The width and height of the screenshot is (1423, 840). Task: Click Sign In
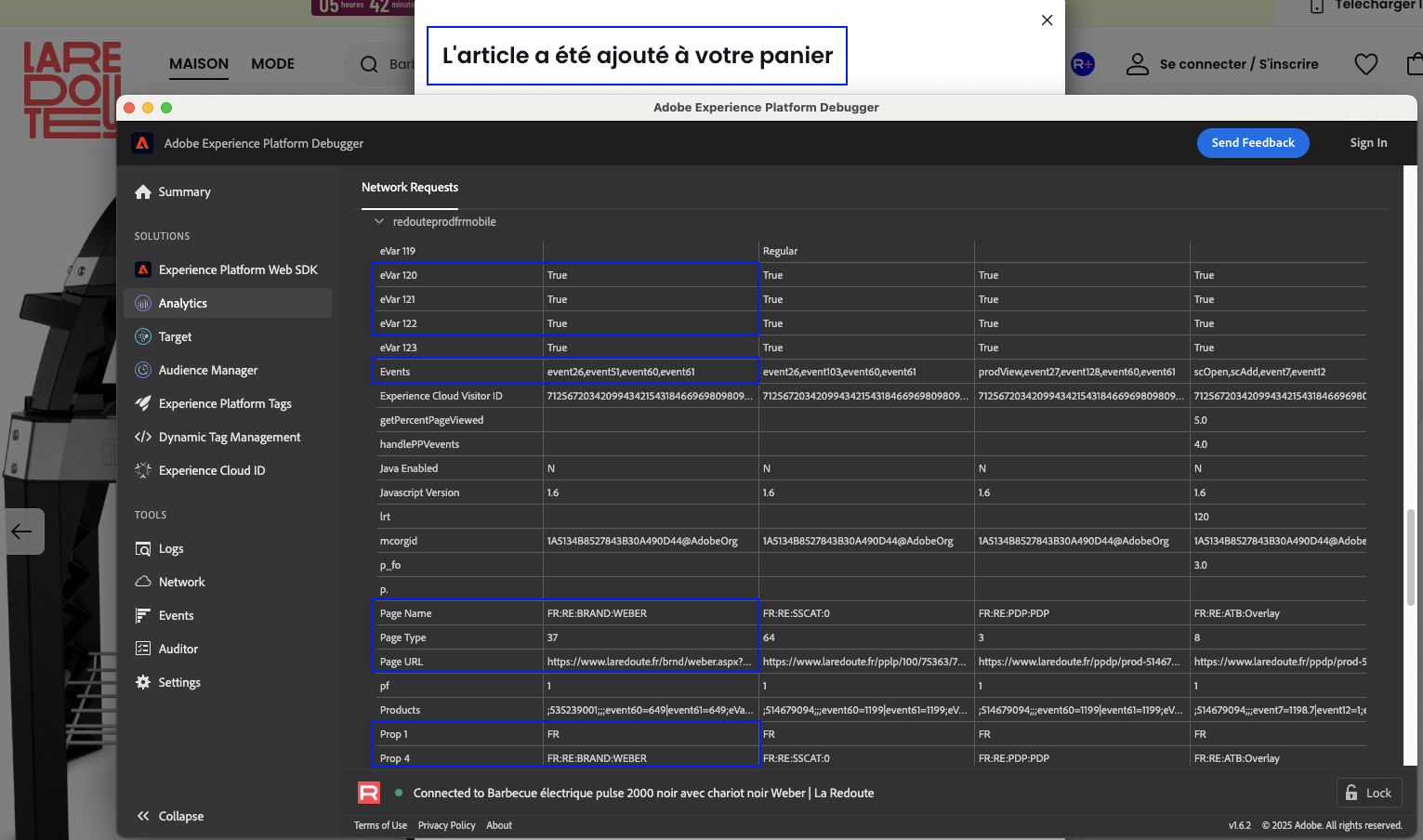pos(1368,143)
